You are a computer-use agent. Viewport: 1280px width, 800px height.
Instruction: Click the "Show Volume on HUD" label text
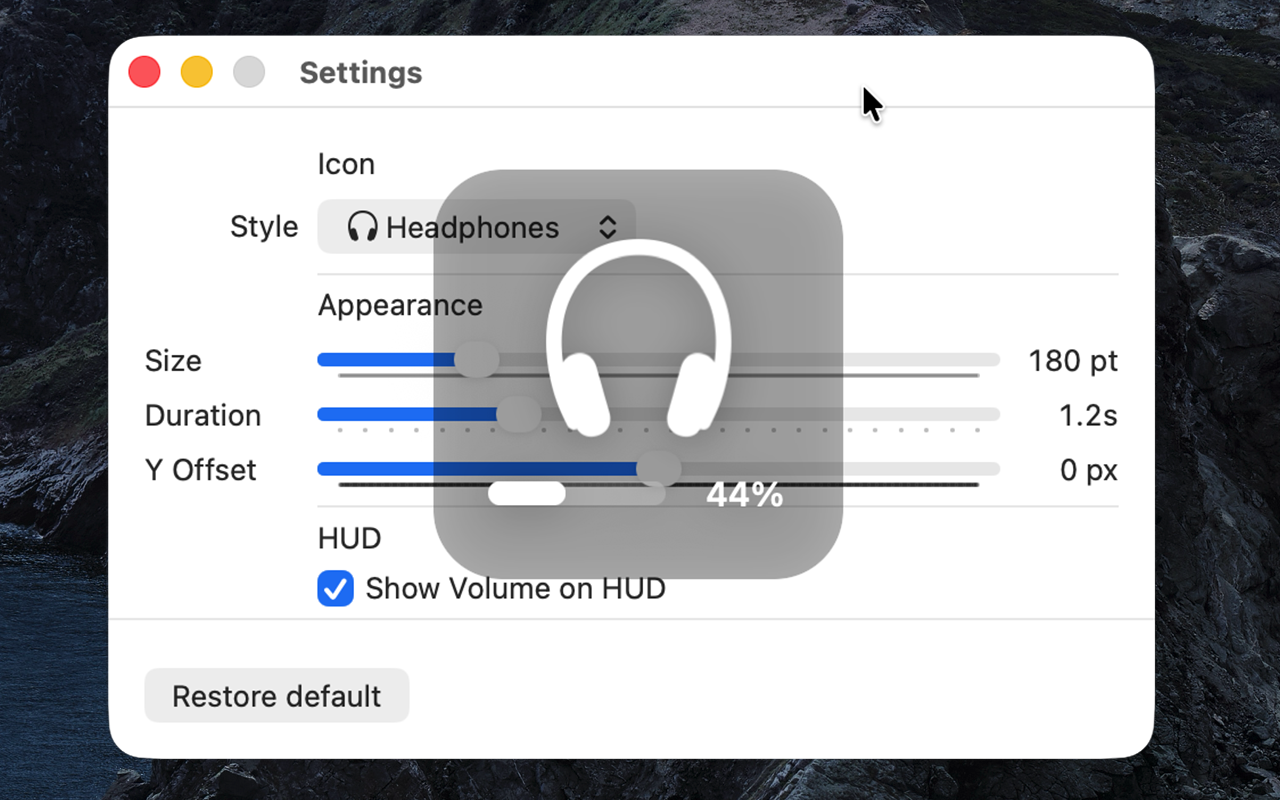[x=515, y=589]
